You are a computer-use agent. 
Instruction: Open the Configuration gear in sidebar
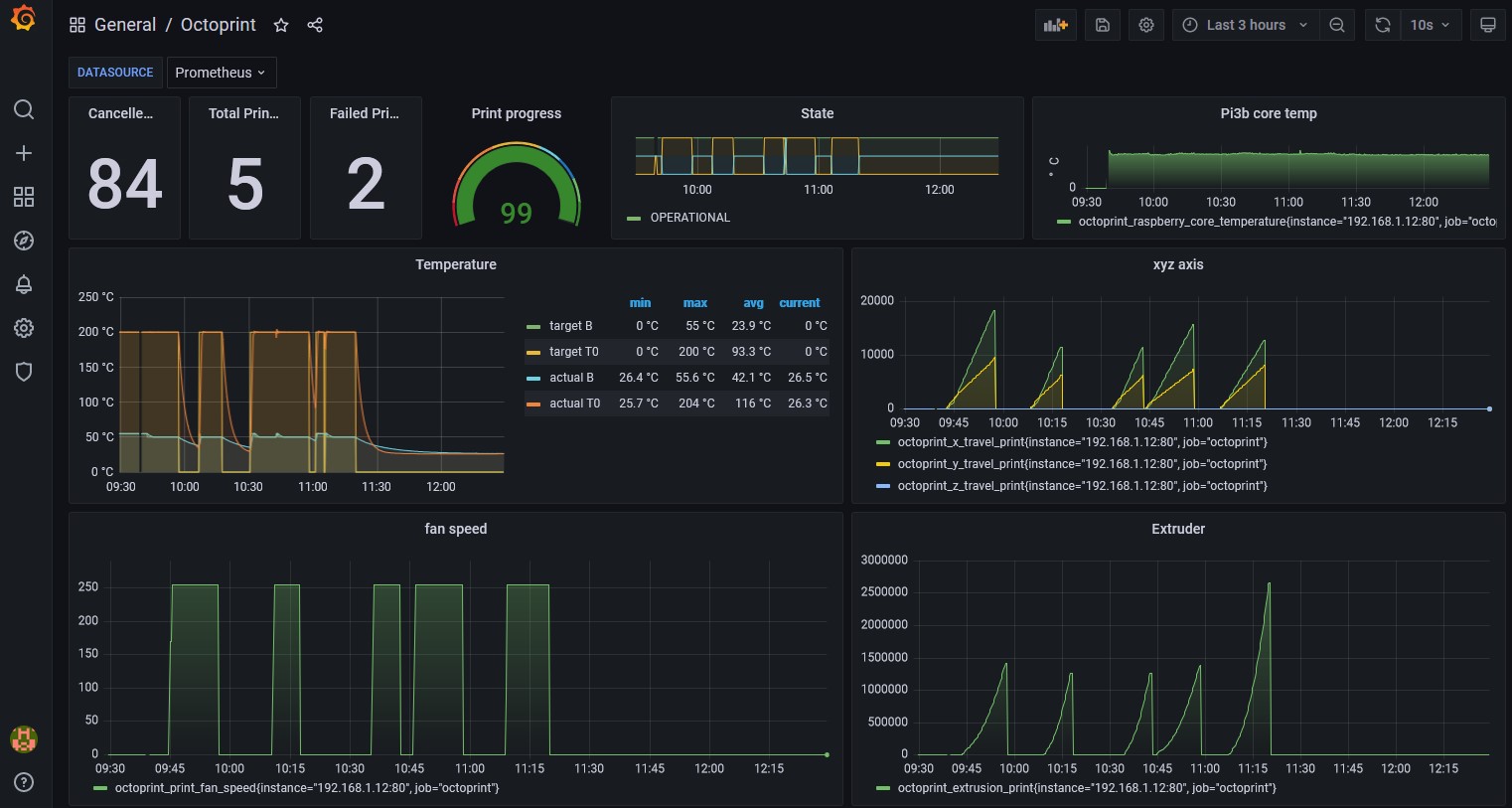[24, 328]
